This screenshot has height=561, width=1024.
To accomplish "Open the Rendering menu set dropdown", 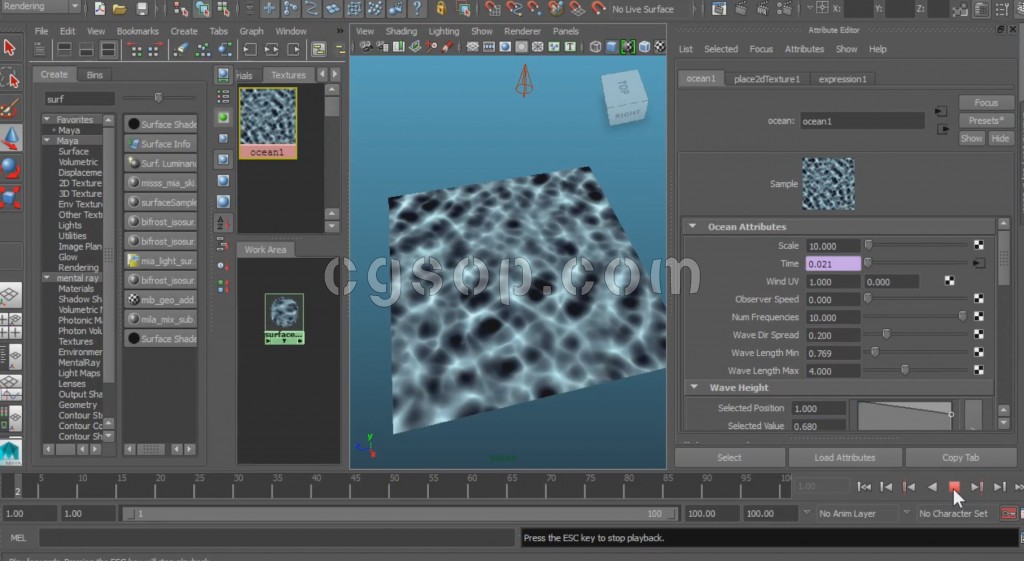I will pos(40,7).
